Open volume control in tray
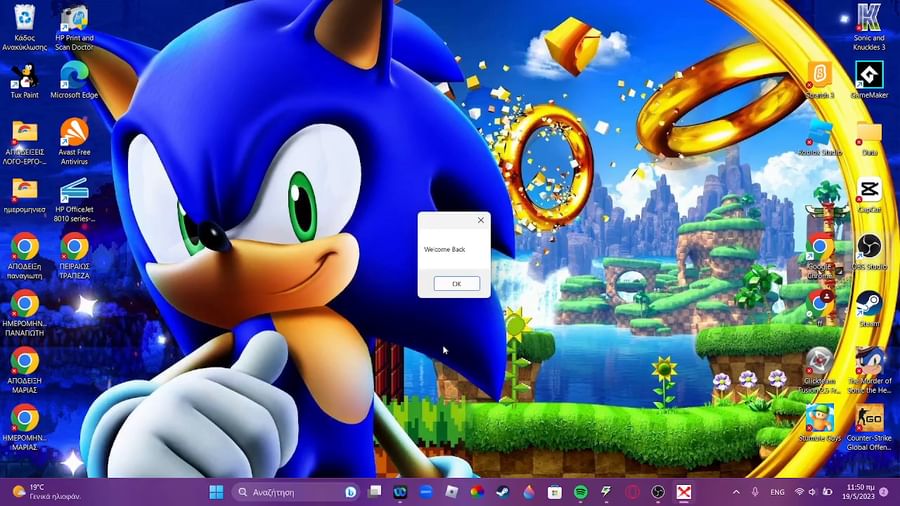The image size is (900, 506). tap(812, 492)
